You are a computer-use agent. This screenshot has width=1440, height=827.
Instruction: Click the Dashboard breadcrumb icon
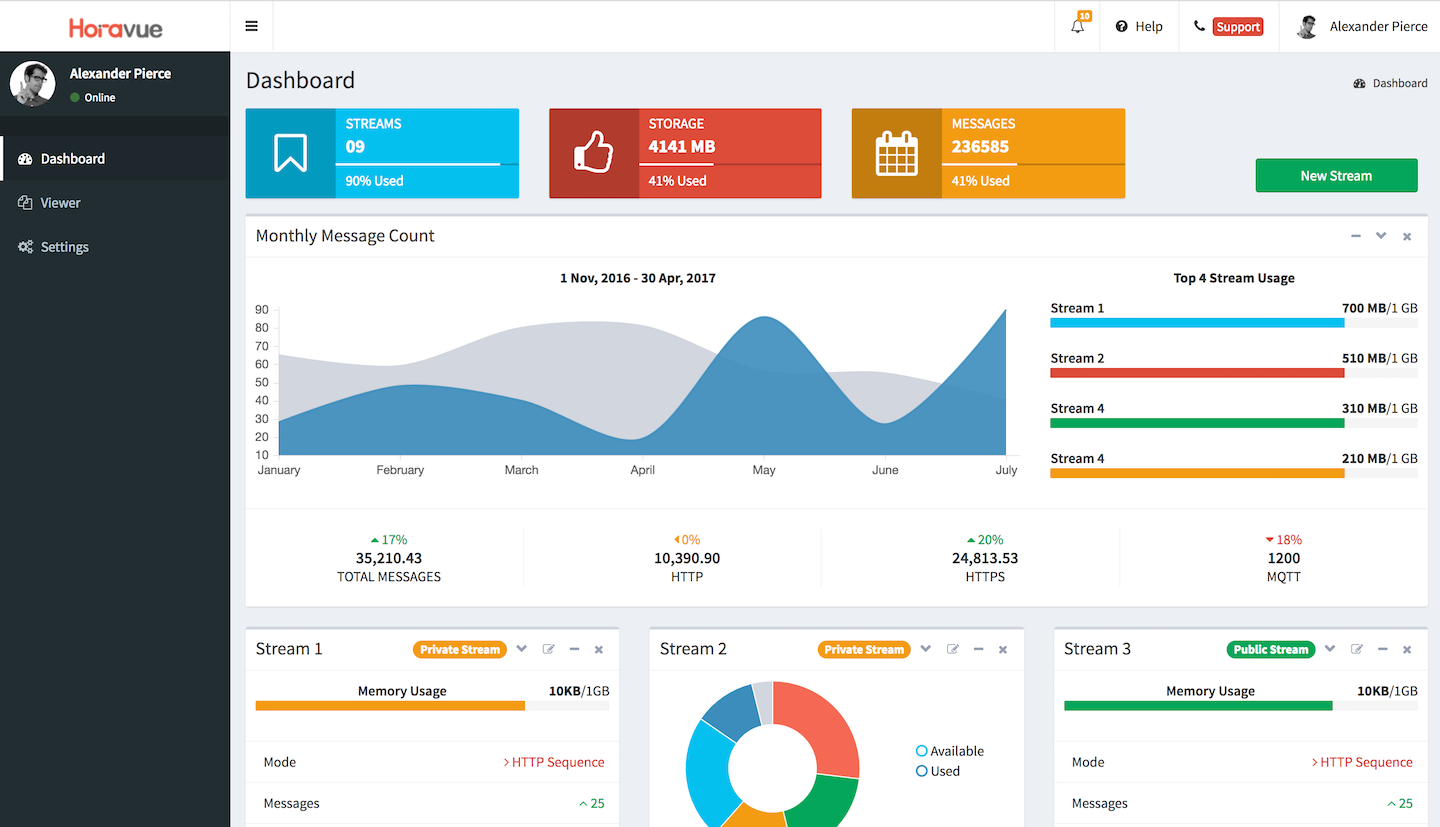(x=1359, y=83)
